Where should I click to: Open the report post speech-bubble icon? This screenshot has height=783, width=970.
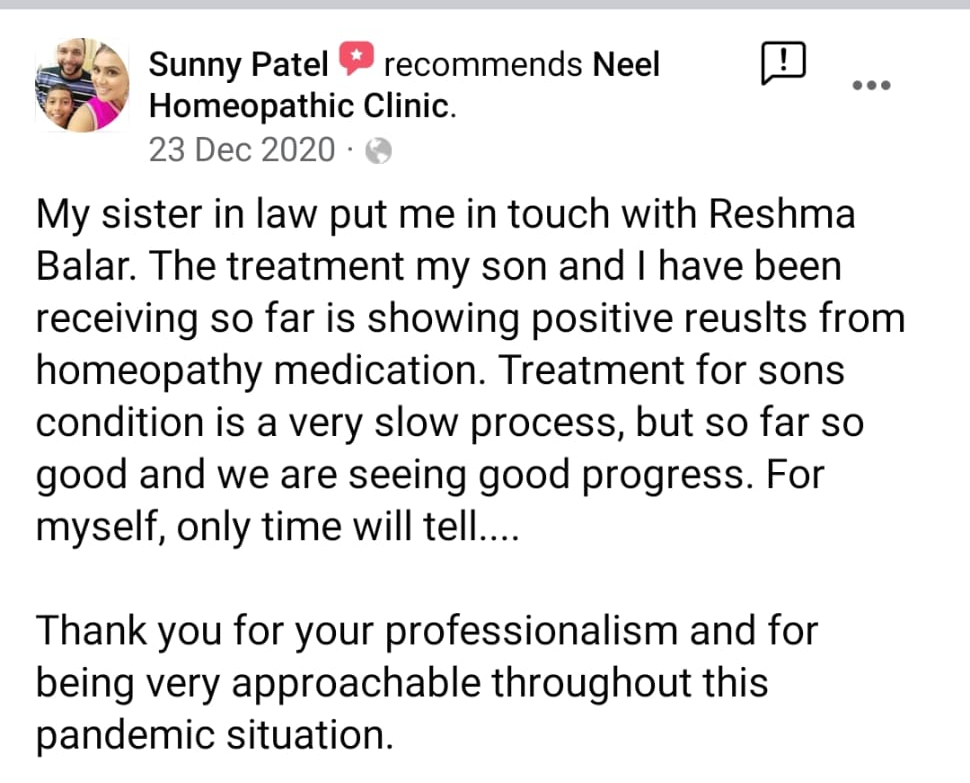pyautogui.click(x=782, y=66)
